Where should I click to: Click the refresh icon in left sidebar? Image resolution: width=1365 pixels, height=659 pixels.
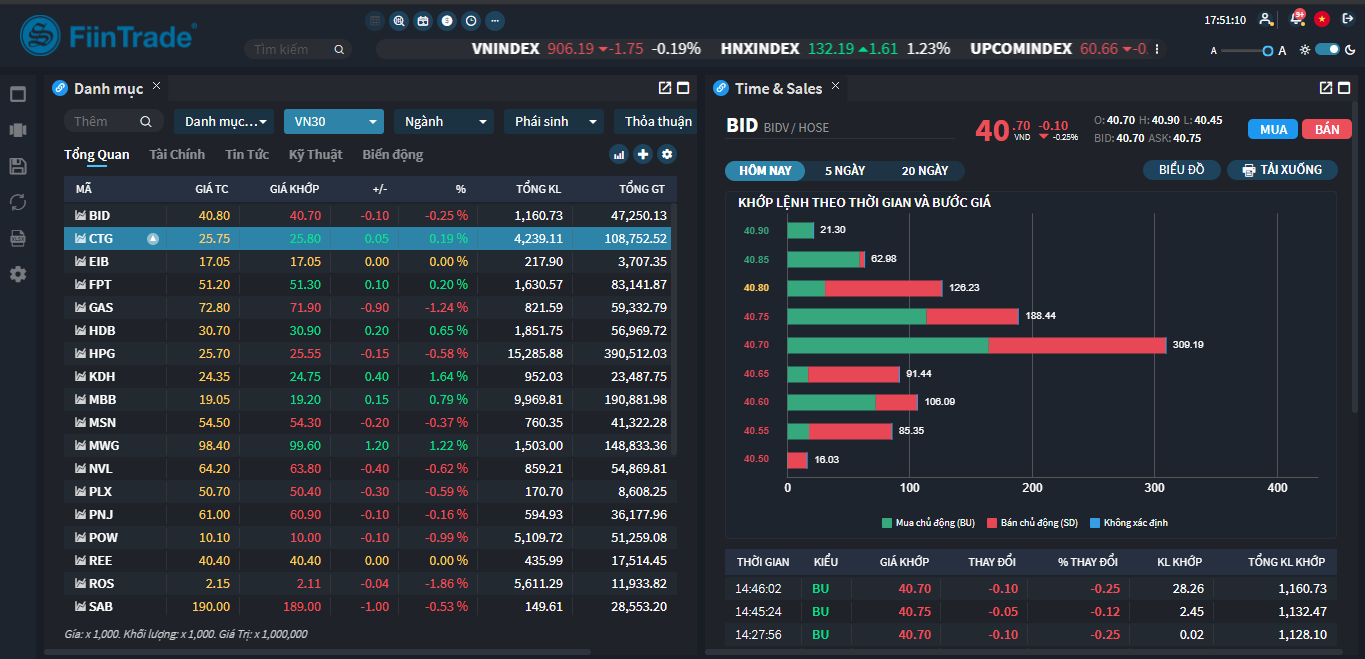pyautogui.click(x=17, y=201)
